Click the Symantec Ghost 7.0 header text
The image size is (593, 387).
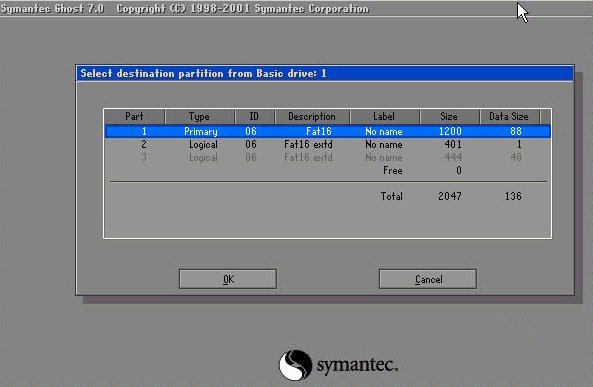click(x=52, y=8)
